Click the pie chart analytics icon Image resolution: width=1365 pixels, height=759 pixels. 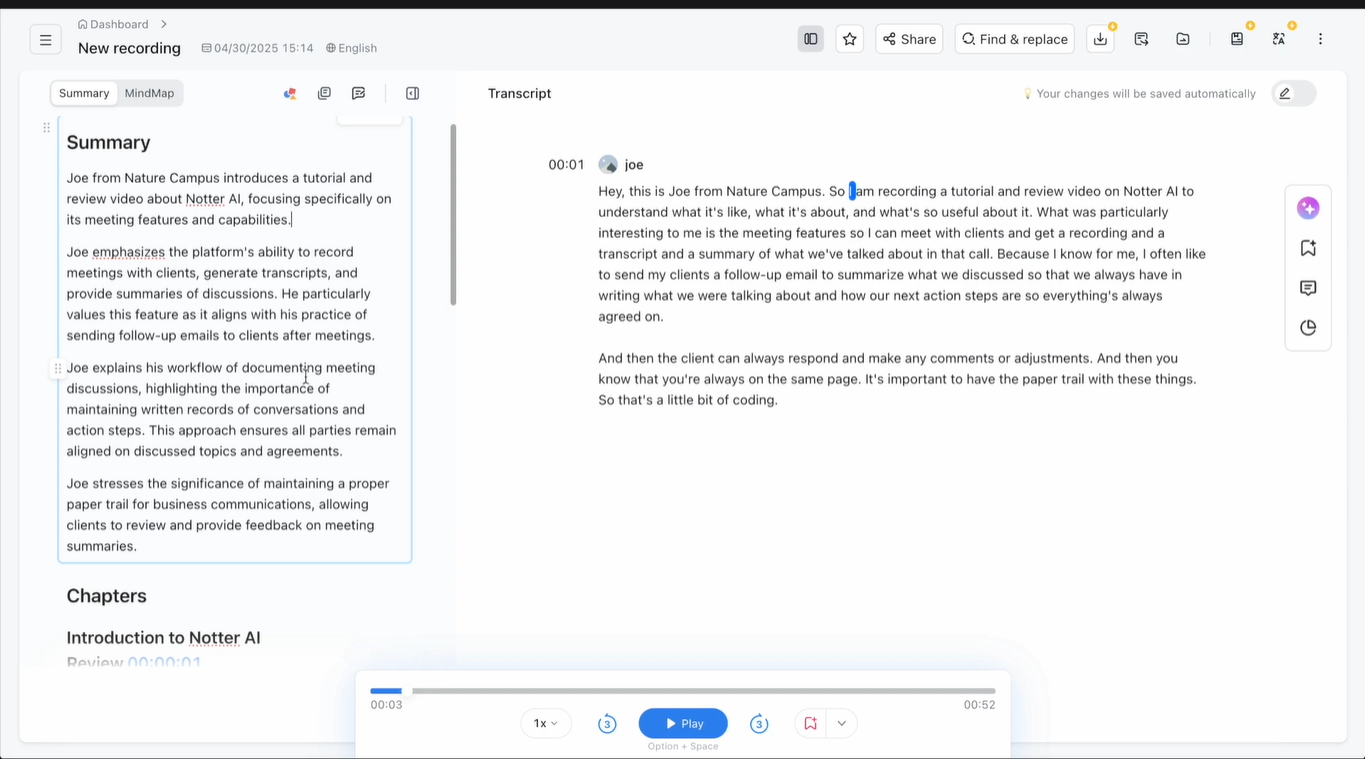pyautogui.click(x=1308, y=327)
